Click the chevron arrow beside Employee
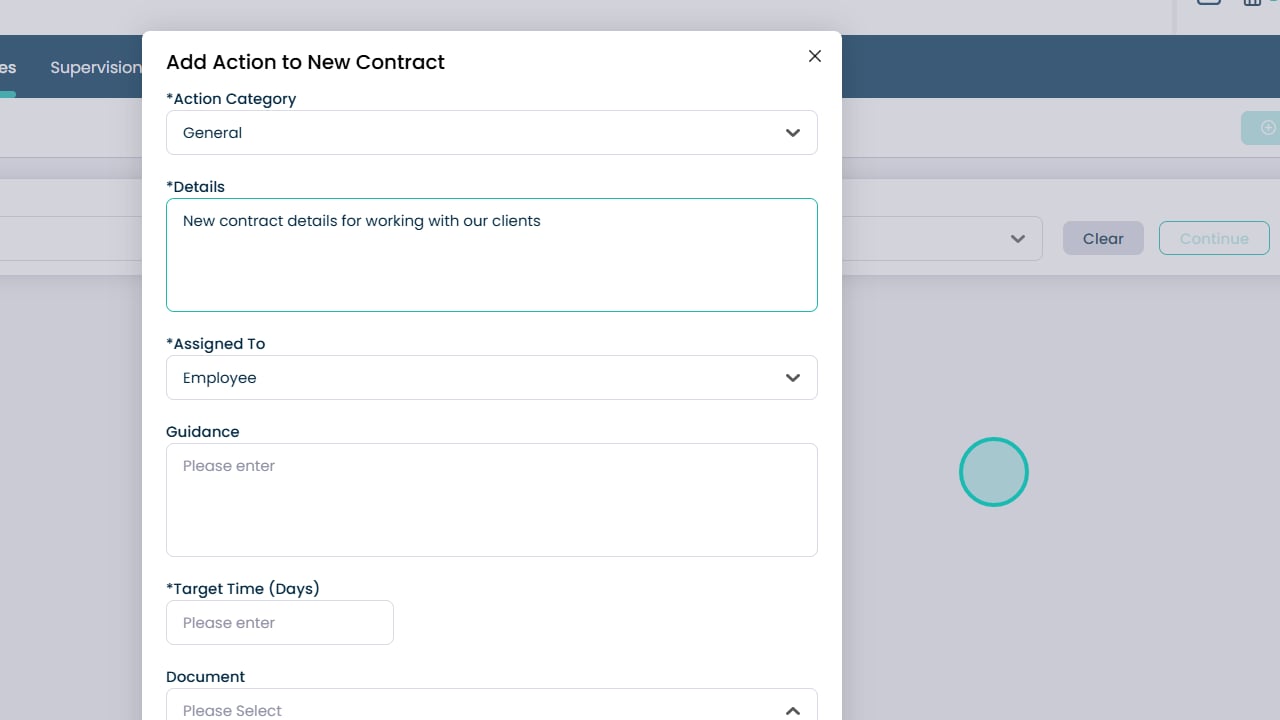 [x=793, y=378]
